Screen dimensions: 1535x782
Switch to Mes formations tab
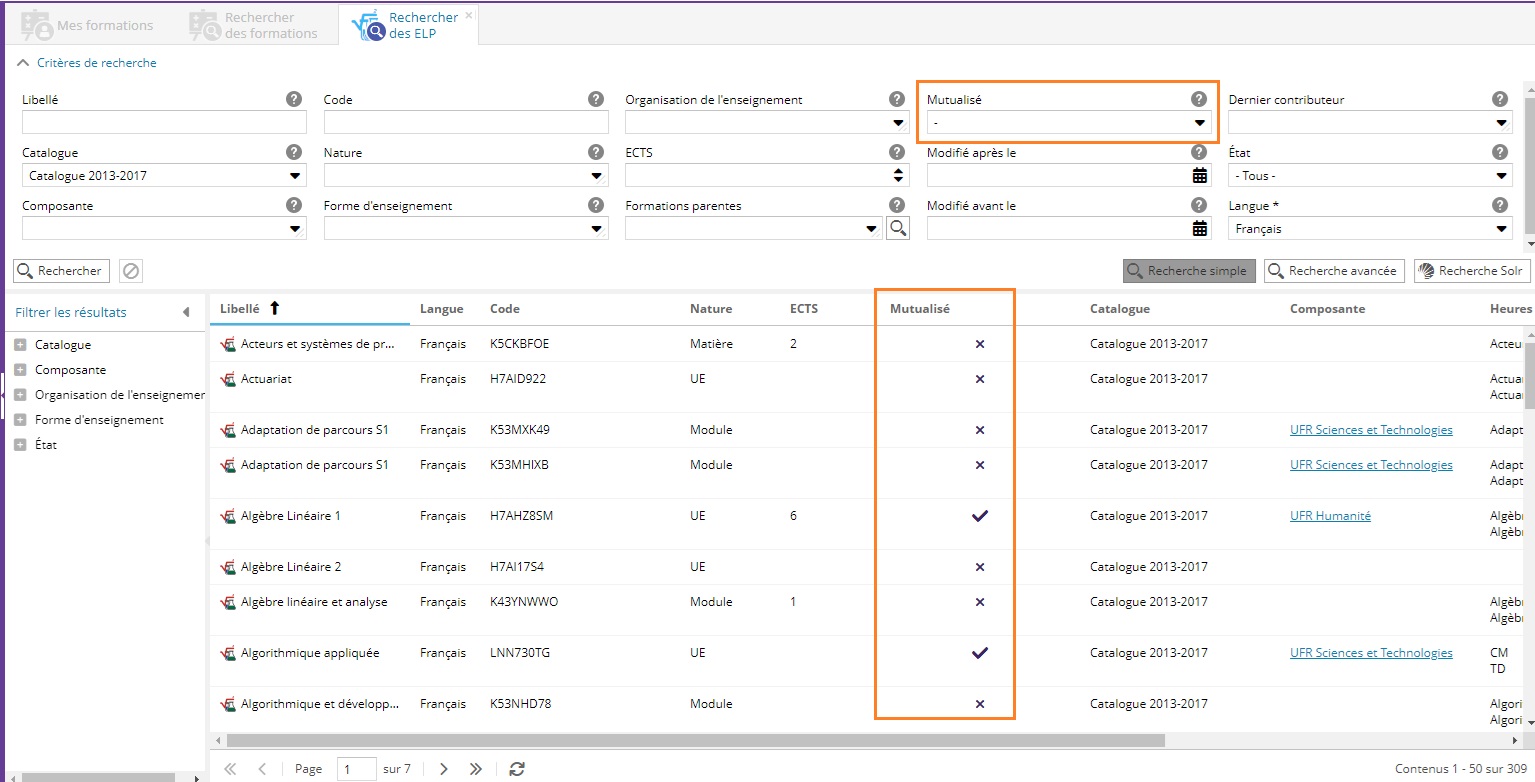[x=88, y=25]
